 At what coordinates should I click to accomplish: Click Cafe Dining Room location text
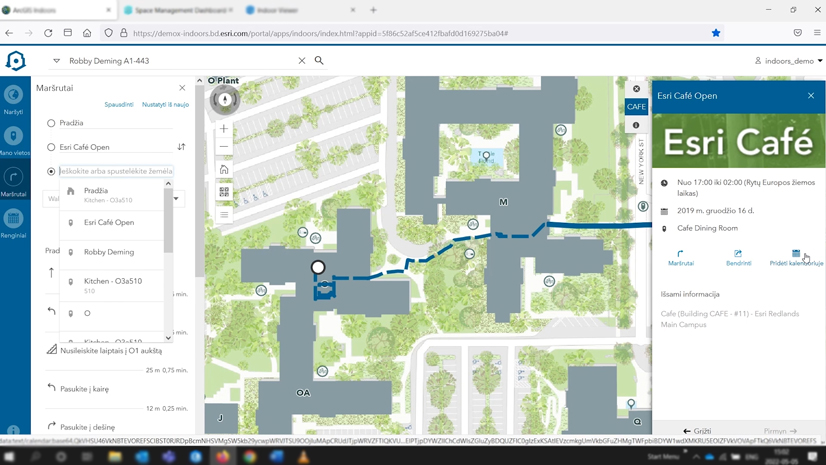(x=707, y=229)
